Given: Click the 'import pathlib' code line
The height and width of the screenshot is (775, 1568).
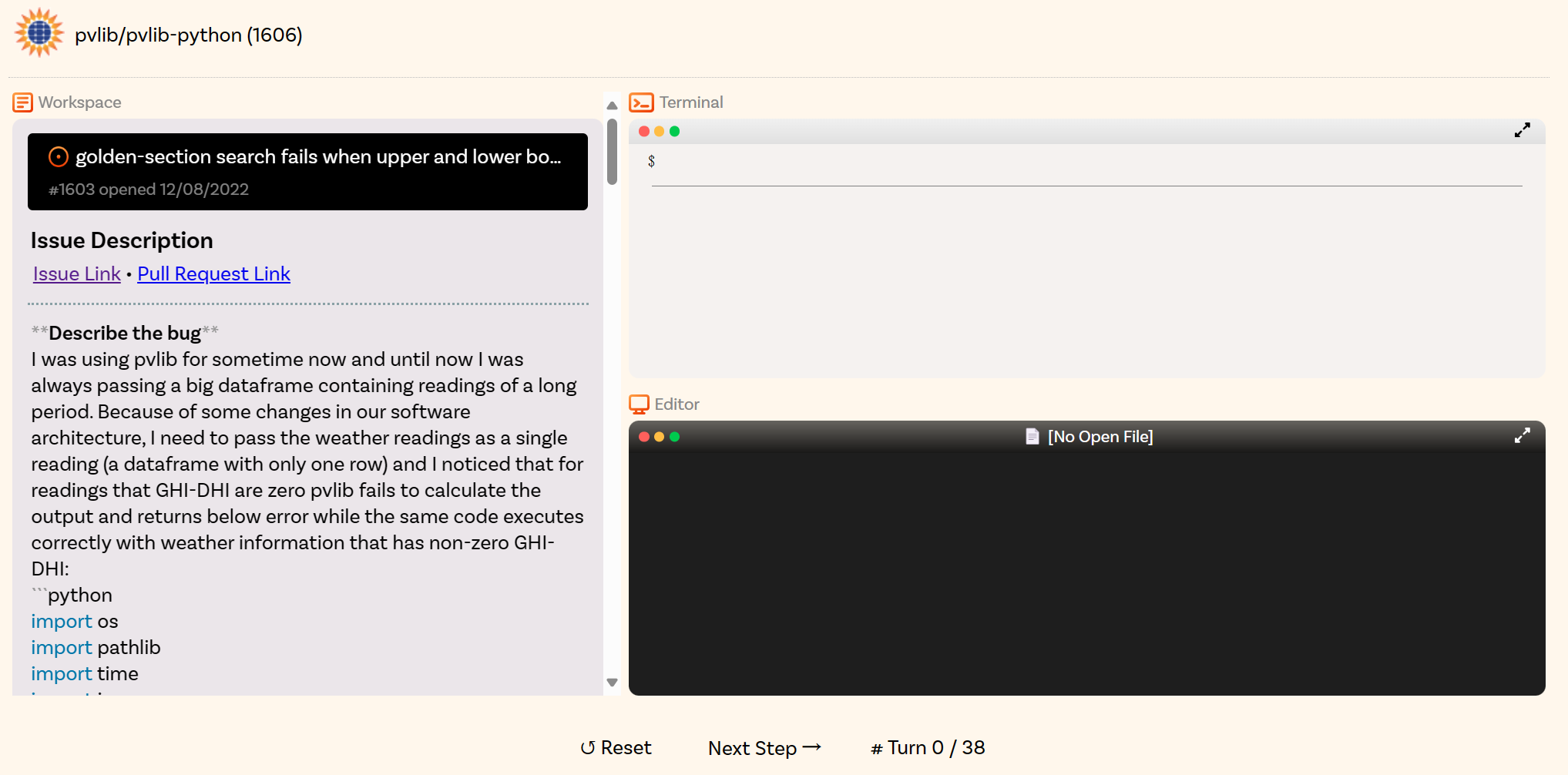Looking at the screenshot, I should [96, 648].
